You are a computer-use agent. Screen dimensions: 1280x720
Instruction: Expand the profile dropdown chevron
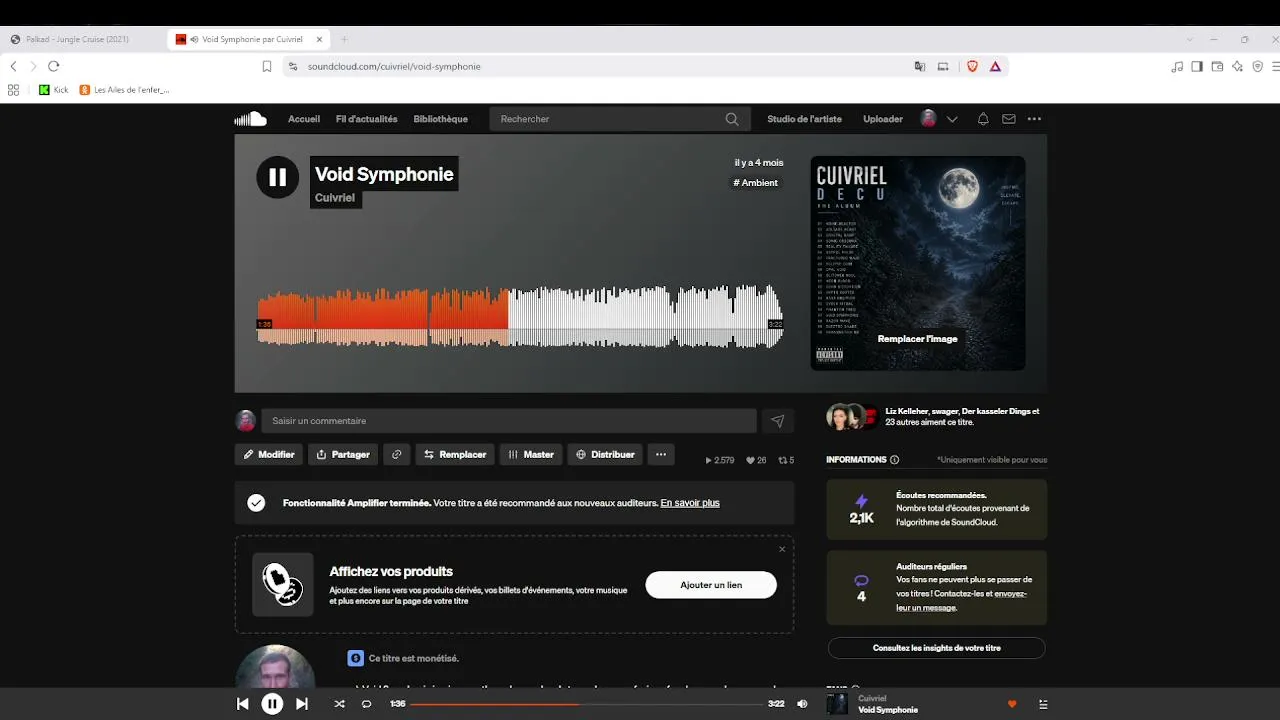[952, 119]
